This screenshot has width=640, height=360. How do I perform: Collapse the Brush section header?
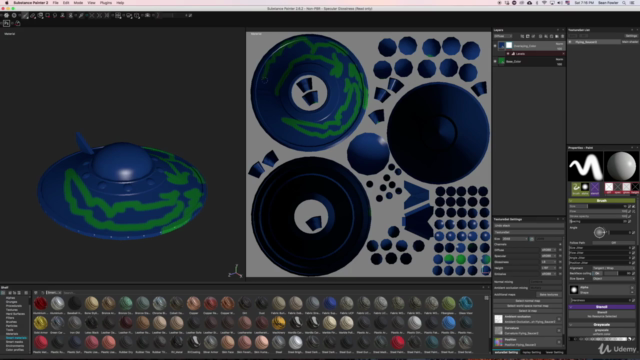tap(602, 200)
